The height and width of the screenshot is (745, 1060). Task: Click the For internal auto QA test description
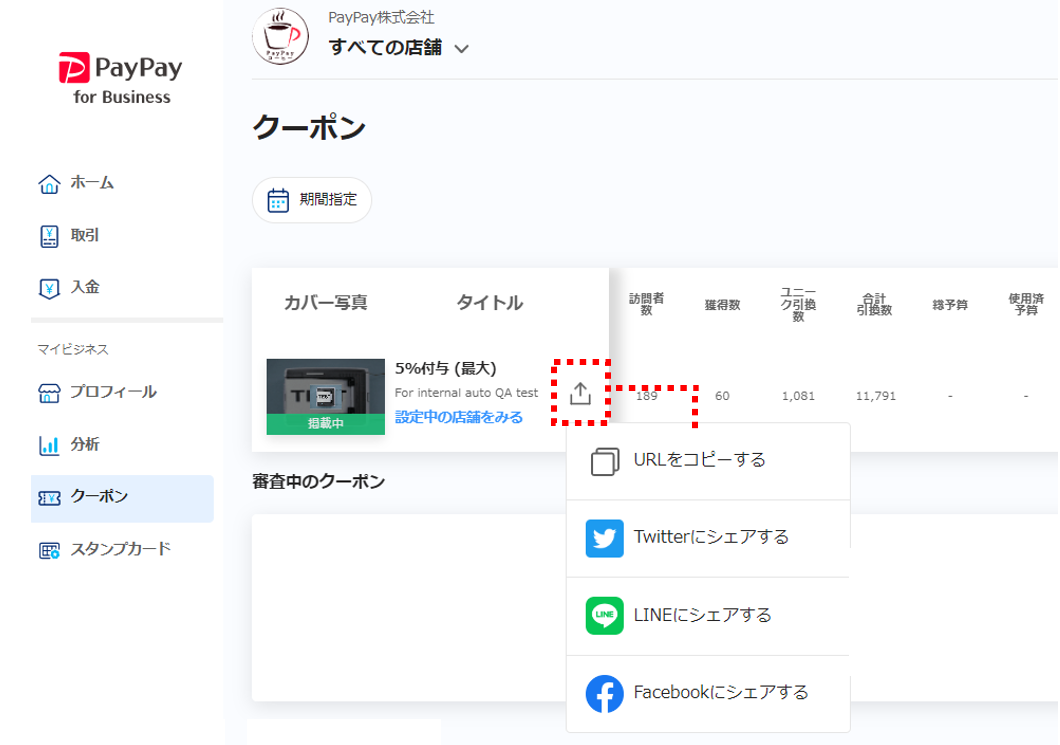[x=466, y=393]
